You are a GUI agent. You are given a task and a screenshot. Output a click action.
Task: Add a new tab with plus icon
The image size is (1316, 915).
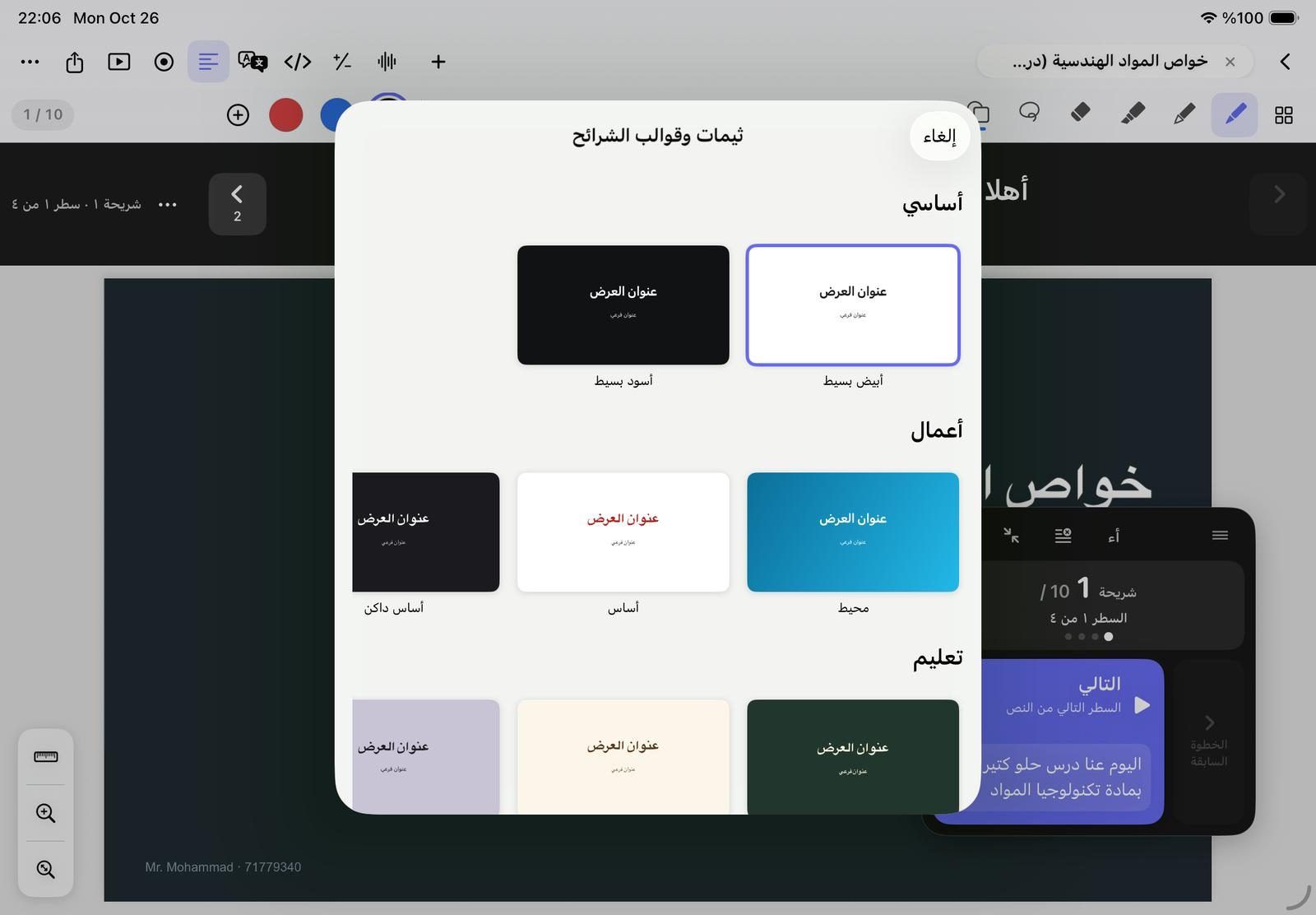(438, 62)
